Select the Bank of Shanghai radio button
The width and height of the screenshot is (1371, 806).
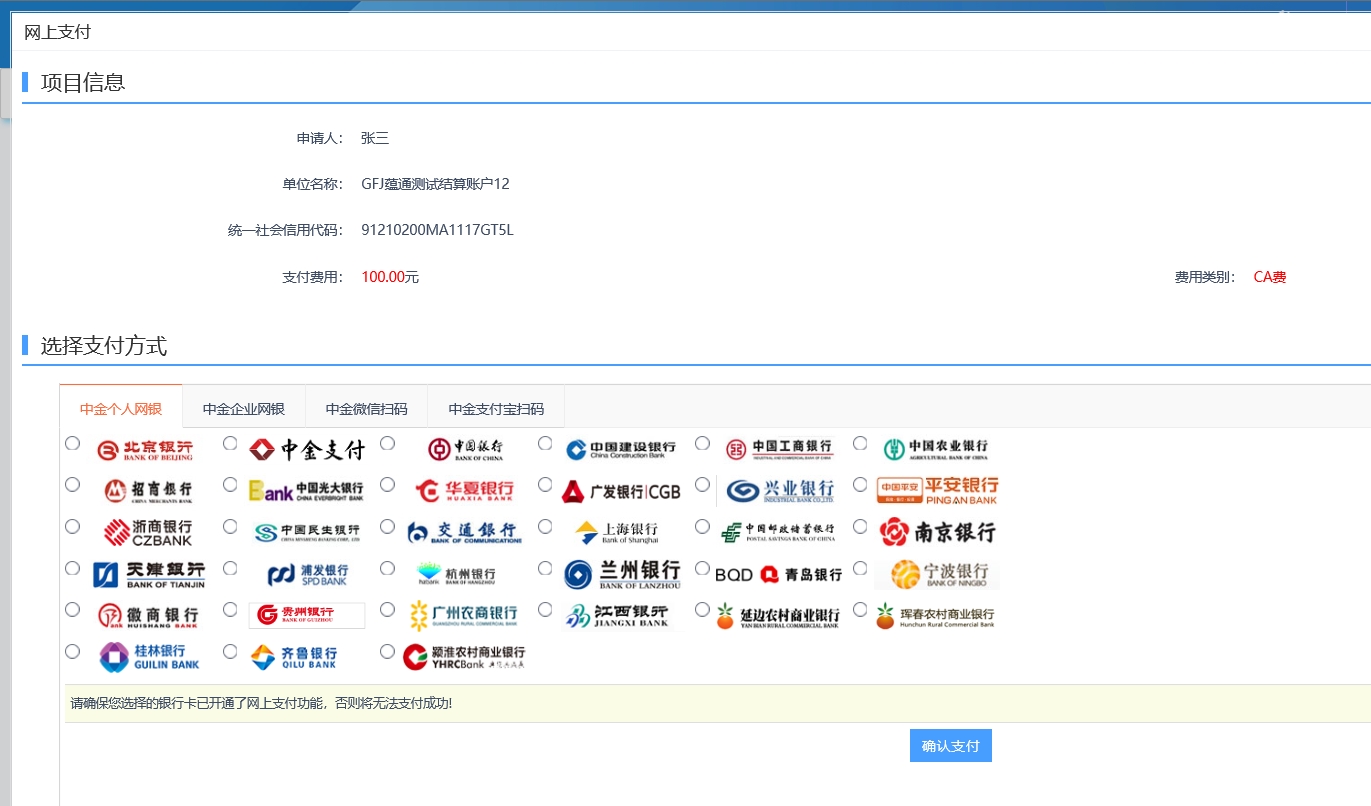[545, 526]
